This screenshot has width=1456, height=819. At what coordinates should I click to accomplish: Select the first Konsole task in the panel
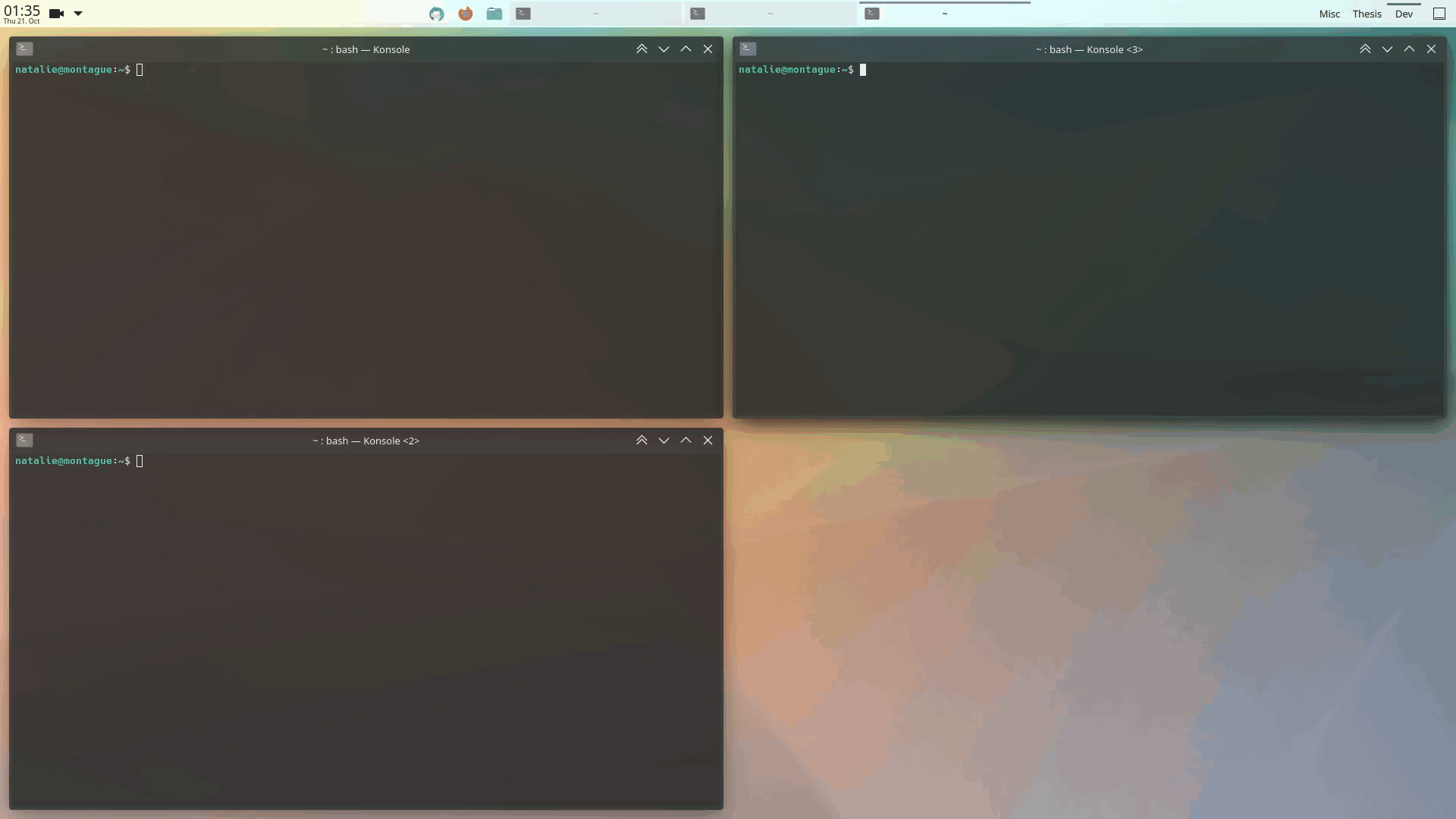pos(595,14)
